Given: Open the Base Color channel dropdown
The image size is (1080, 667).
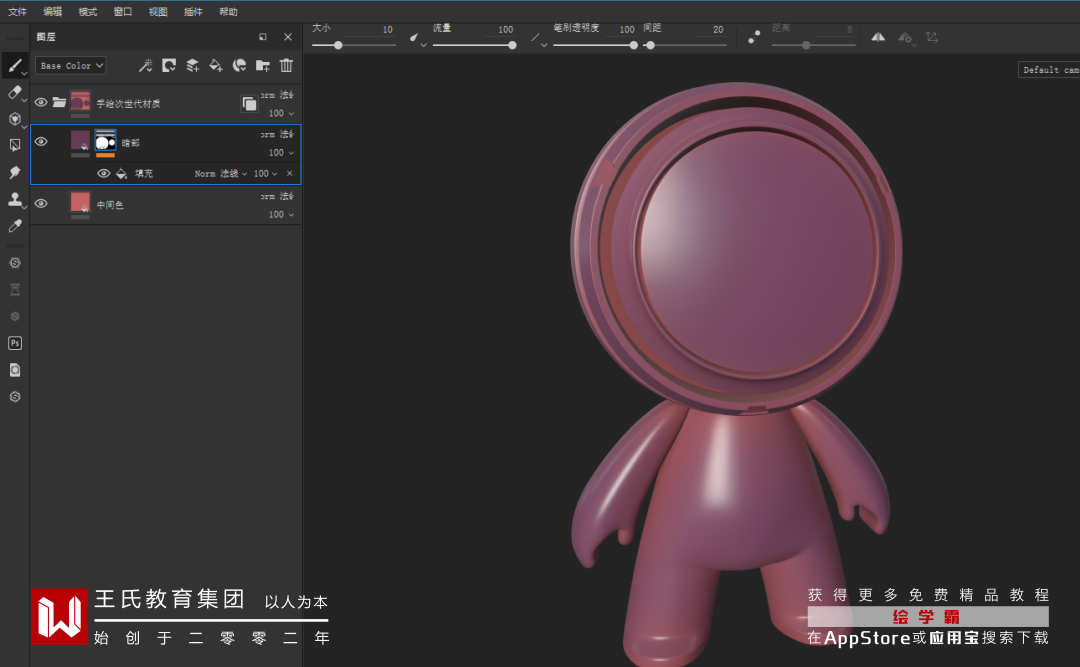Looking at the screenshot, I should coord(71,66).
